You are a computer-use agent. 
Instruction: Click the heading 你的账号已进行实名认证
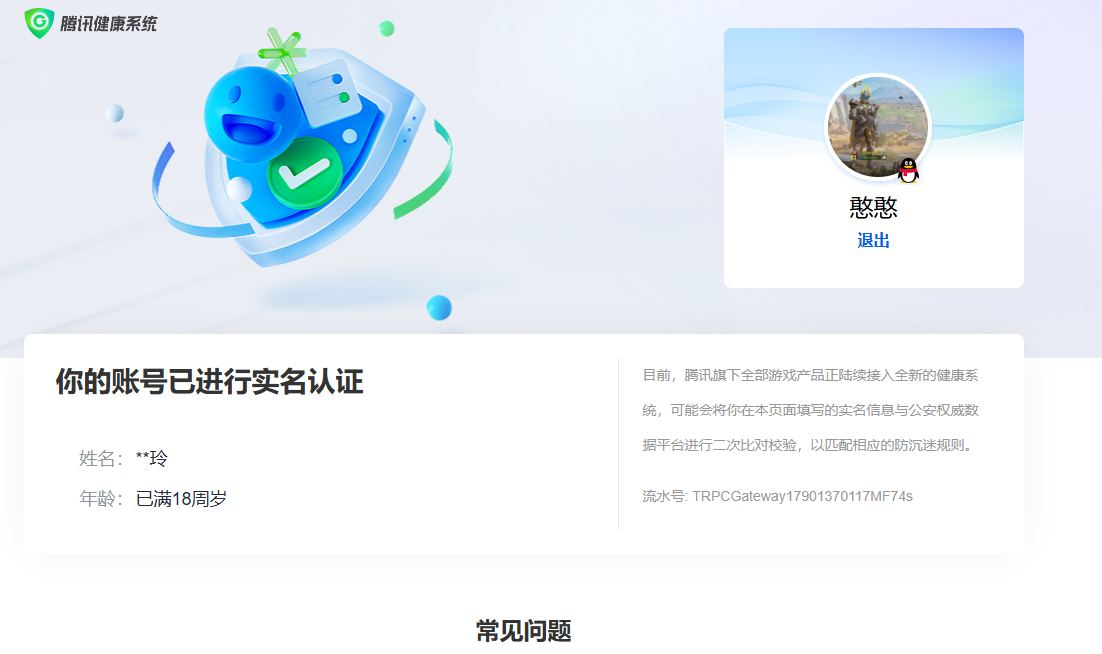tap(209, 381)
